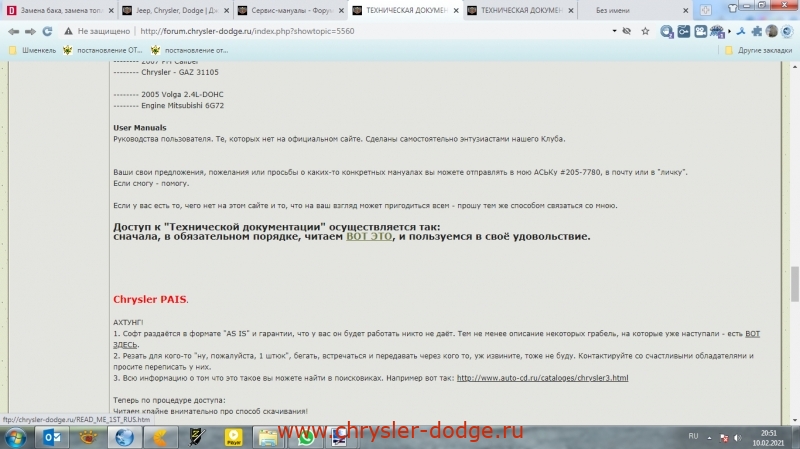This screenshot has height=449, width=800.
Task: Open the image app right of WhatsApp in taskbar
Action: 338,438
